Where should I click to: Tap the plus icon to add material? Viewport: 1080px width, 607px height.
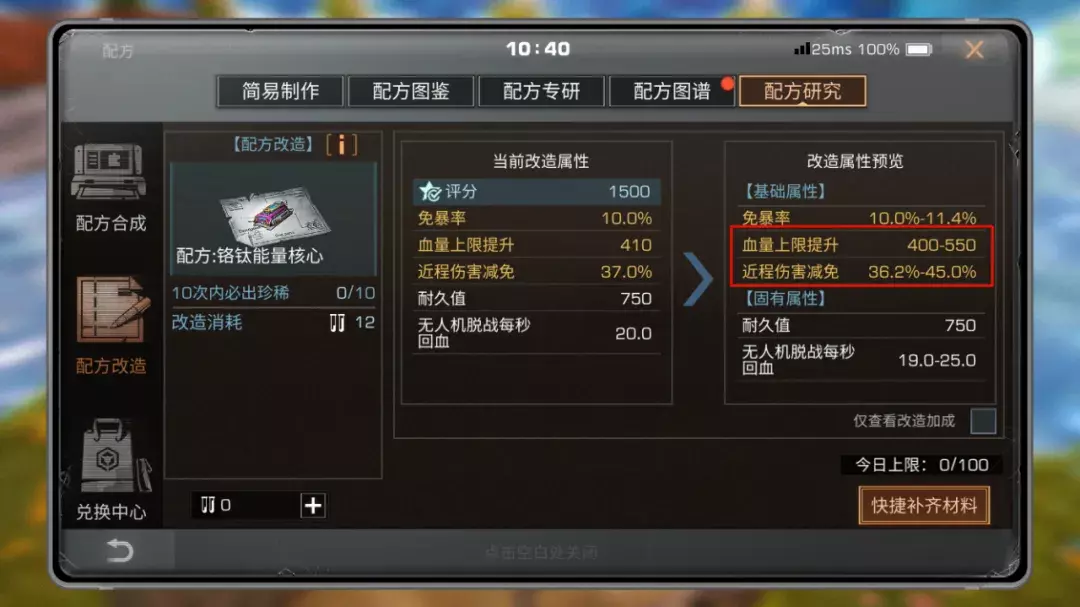tap(313, 506)
